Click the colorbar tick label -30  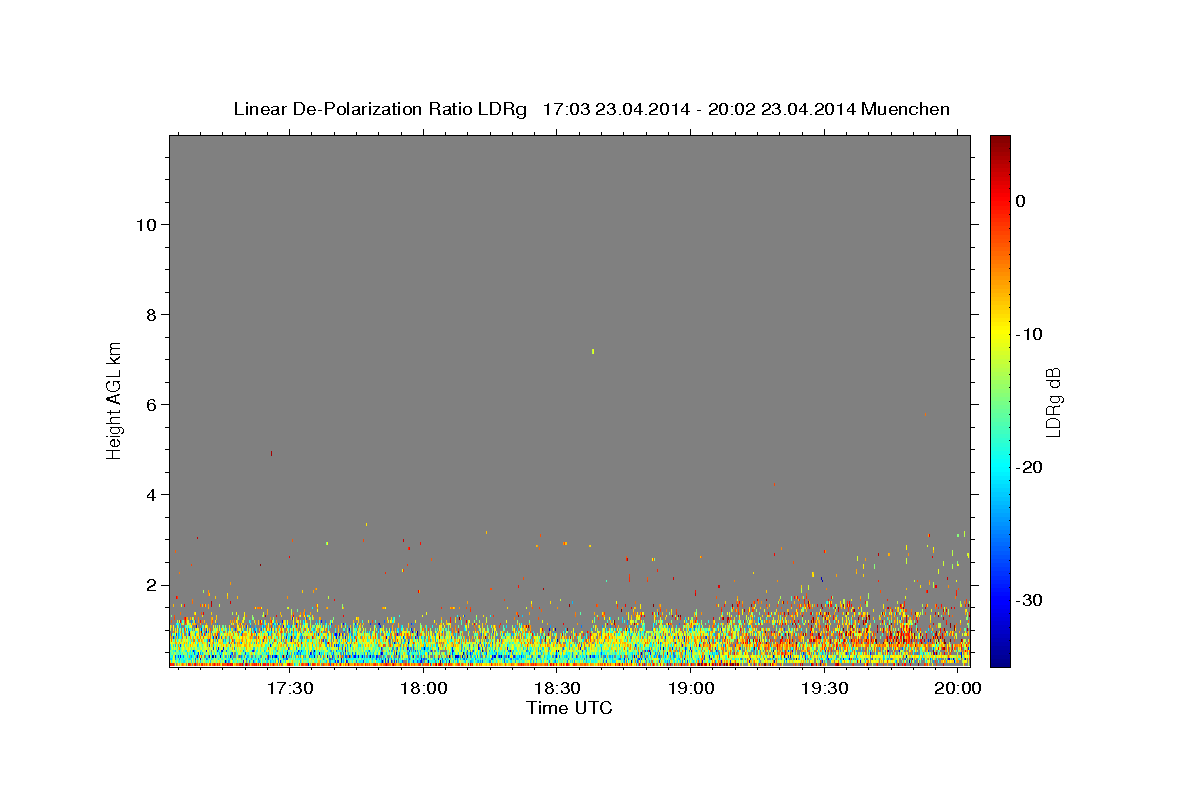pos(1029,600)
